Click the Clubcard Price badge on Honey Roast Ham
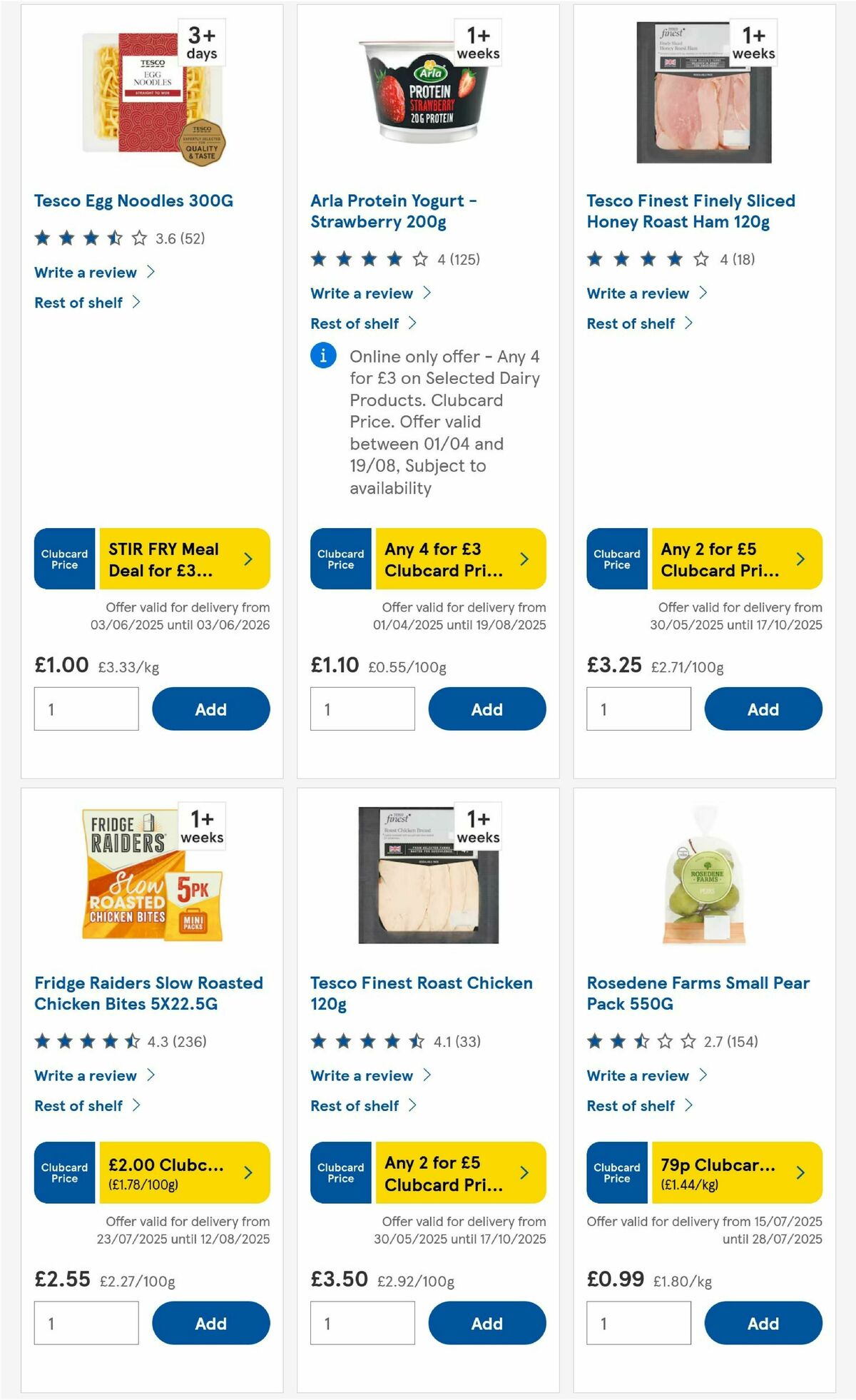The height and width of the screenshot is (1400, 856). coord(616,559)
